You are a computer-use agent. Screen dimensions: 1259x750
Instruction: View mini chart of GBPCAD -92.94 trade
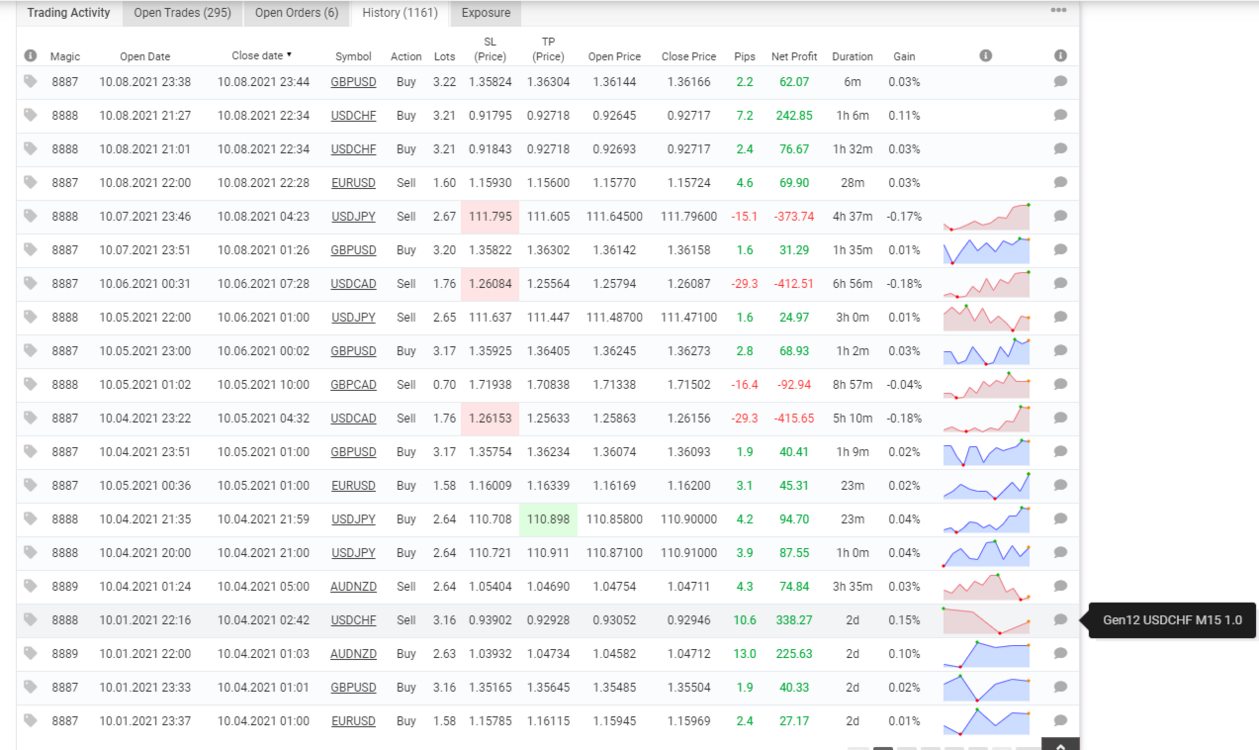986,385
